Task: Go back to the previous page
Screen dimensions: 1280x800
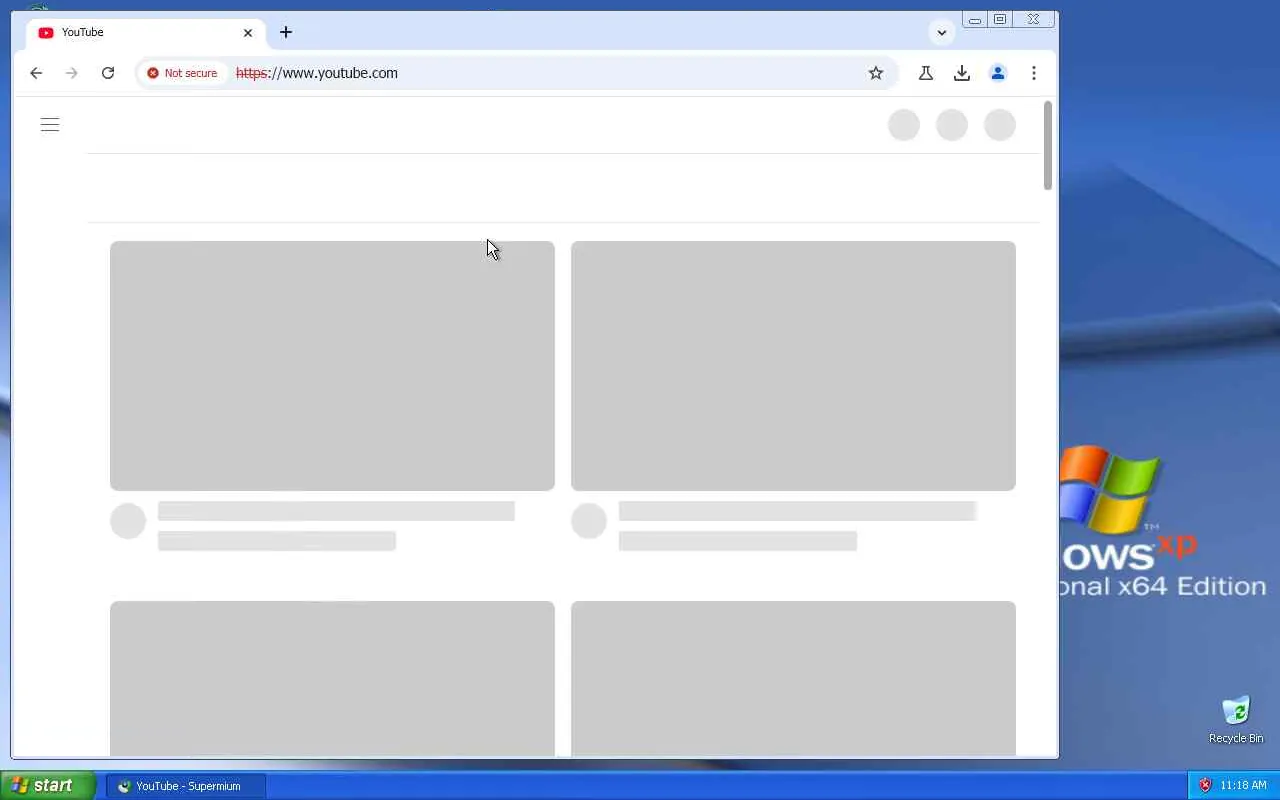Action: click(36, 73)
